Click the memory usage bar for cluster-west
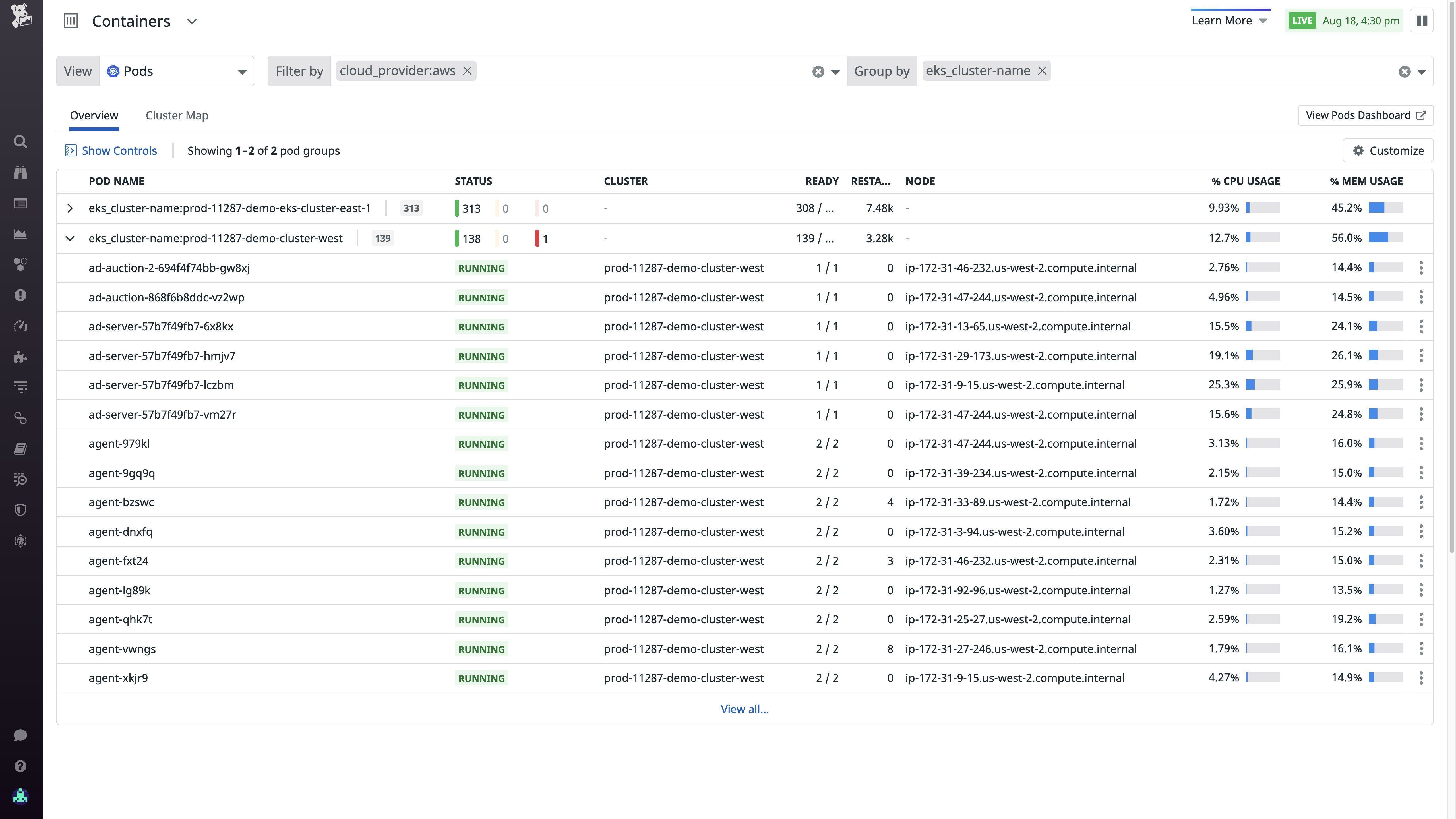This screenshot has width=1456, height=819. tap(1385, 238)
